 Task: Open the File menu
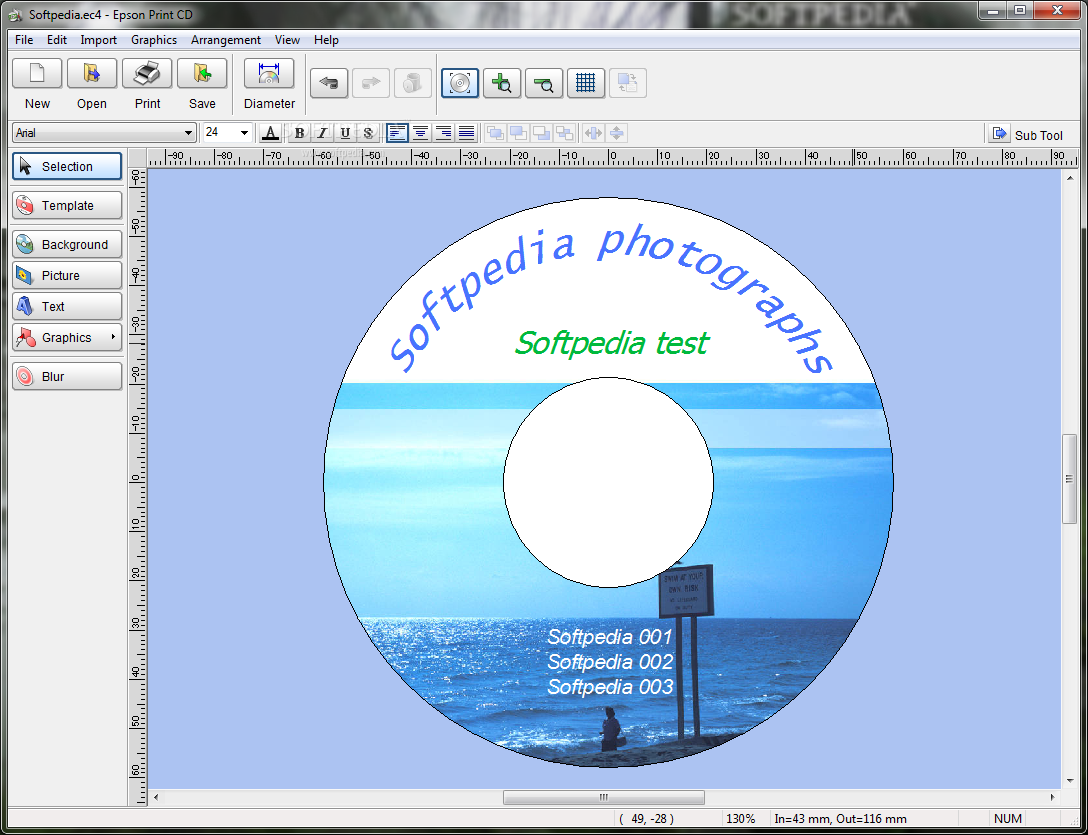(24, 40)
